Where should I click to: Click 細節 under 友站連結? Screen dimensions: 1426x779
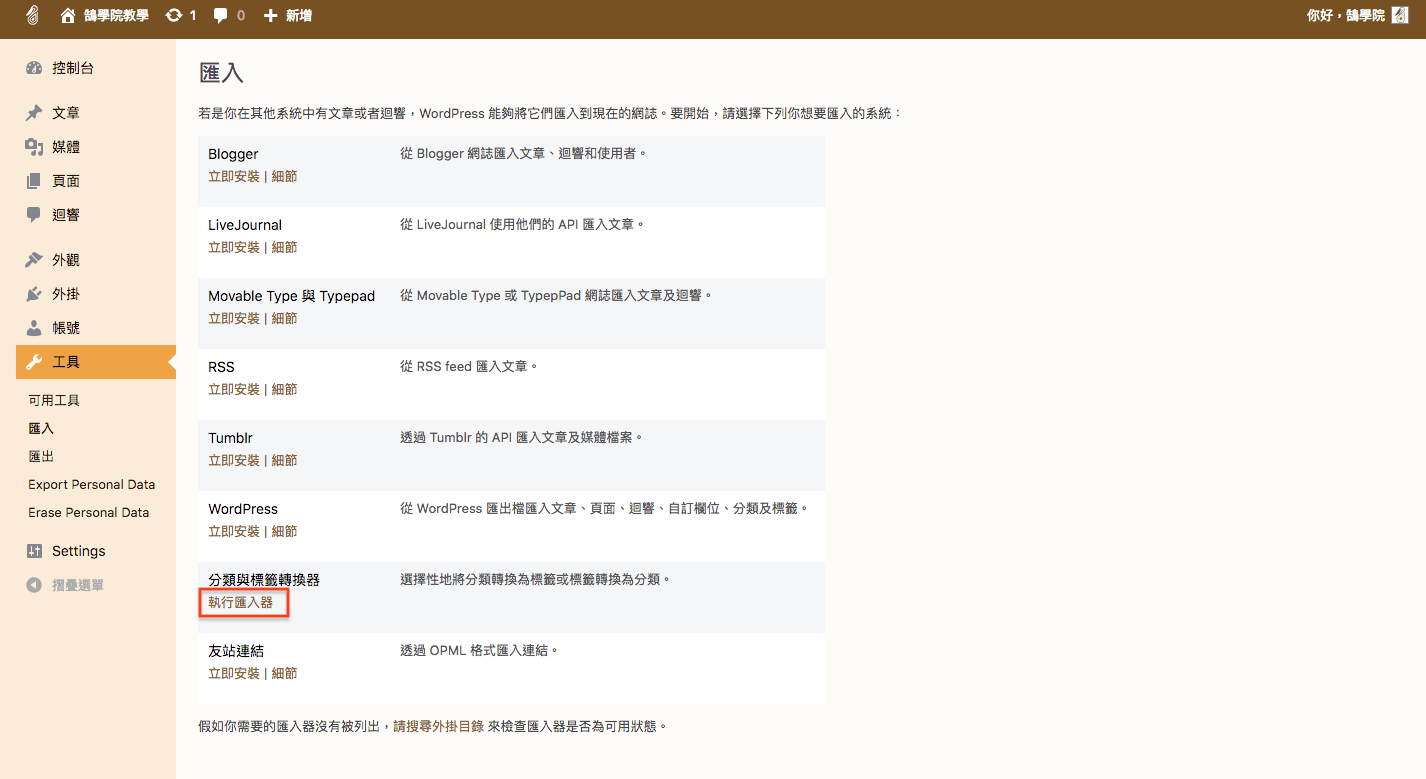tap(284, 673)
